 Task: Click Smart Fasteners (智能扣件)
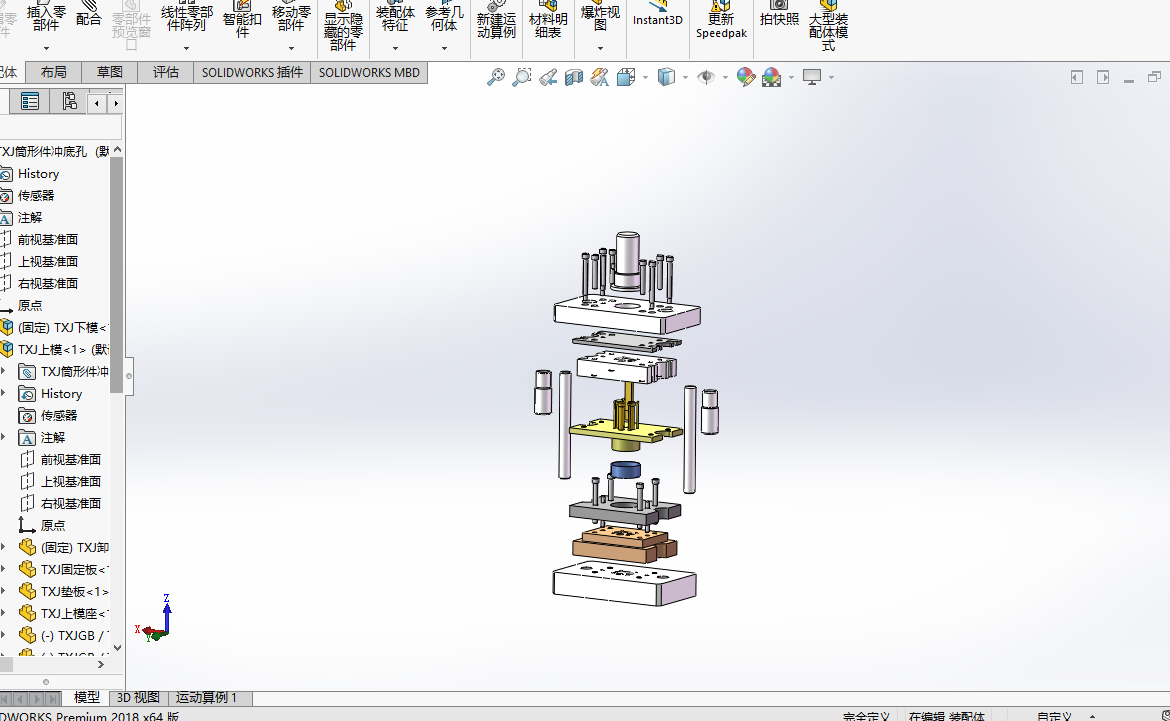coord(242,19)
